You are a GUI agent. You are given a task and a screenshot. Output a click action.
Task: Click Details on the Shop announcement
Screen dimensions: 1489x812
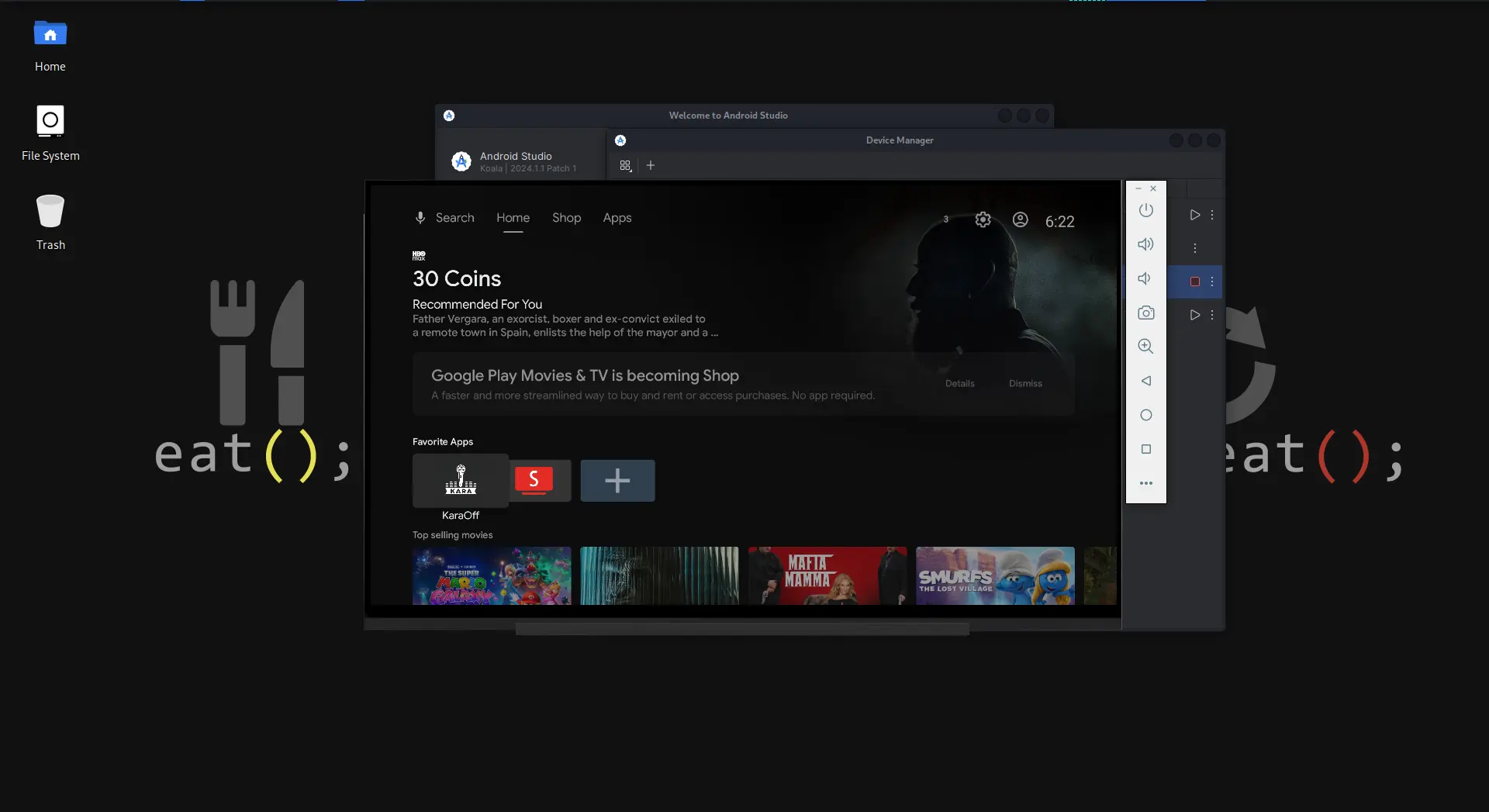click(960, 384)
